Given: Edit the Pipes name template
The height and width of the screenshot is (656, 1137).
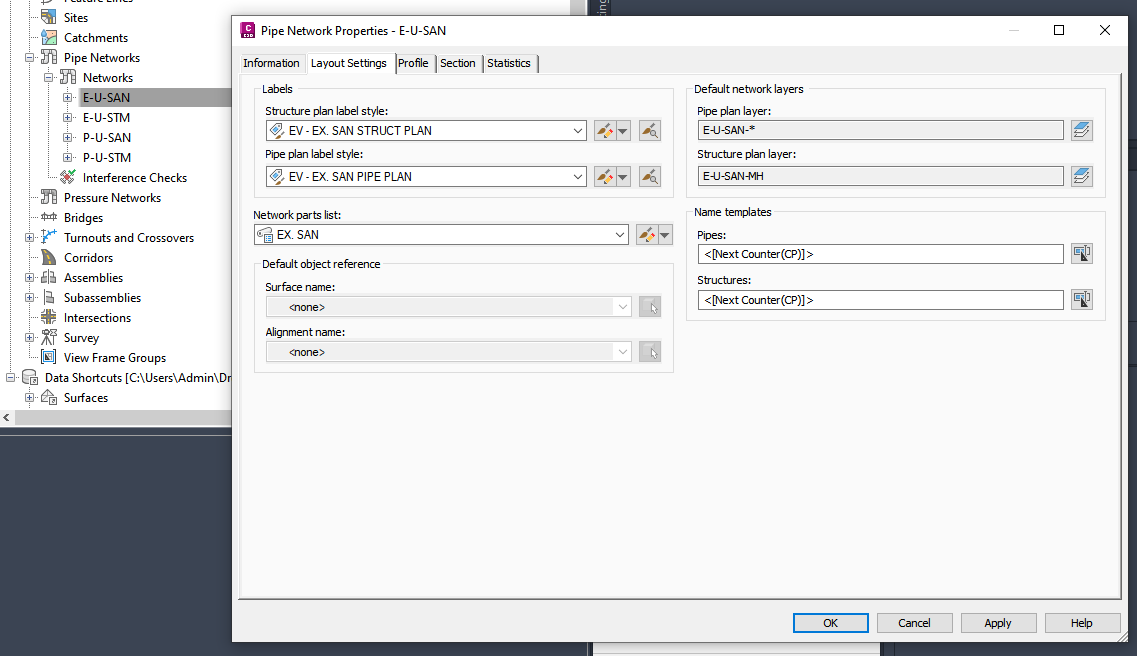Looking at the screenshot, I should [1081, 254].
